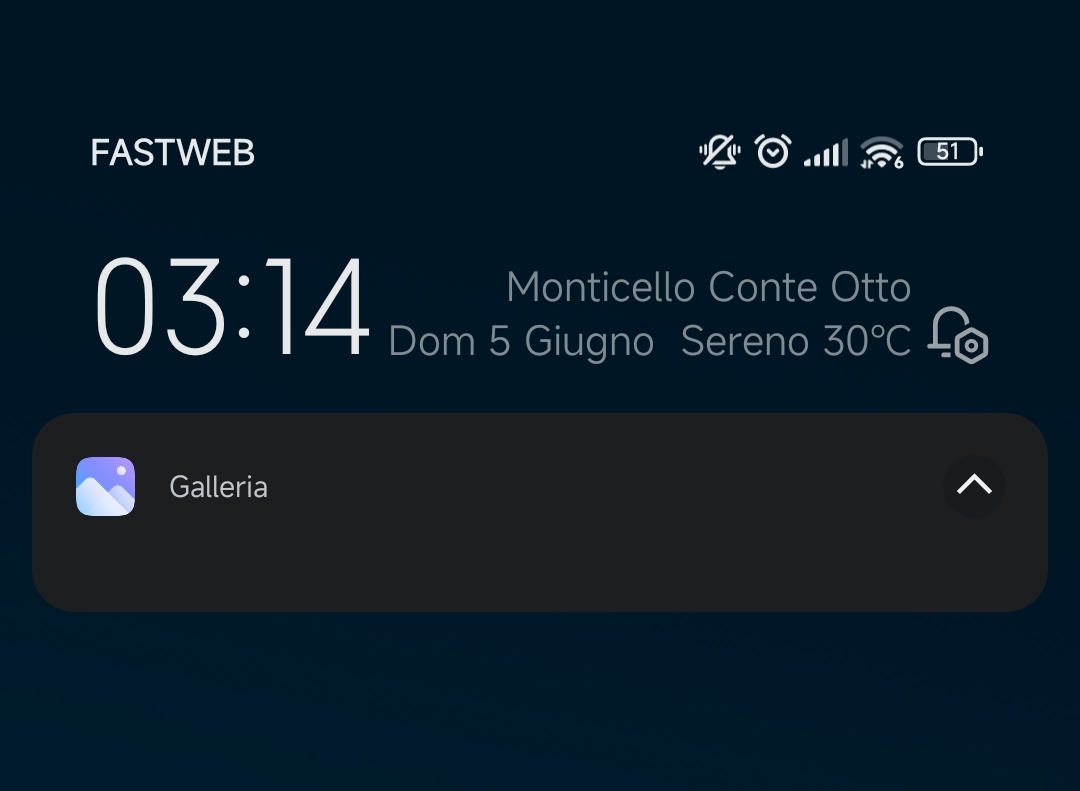Tap empty area below notification to close shade

pyautogui.click(x=540, y=703)
